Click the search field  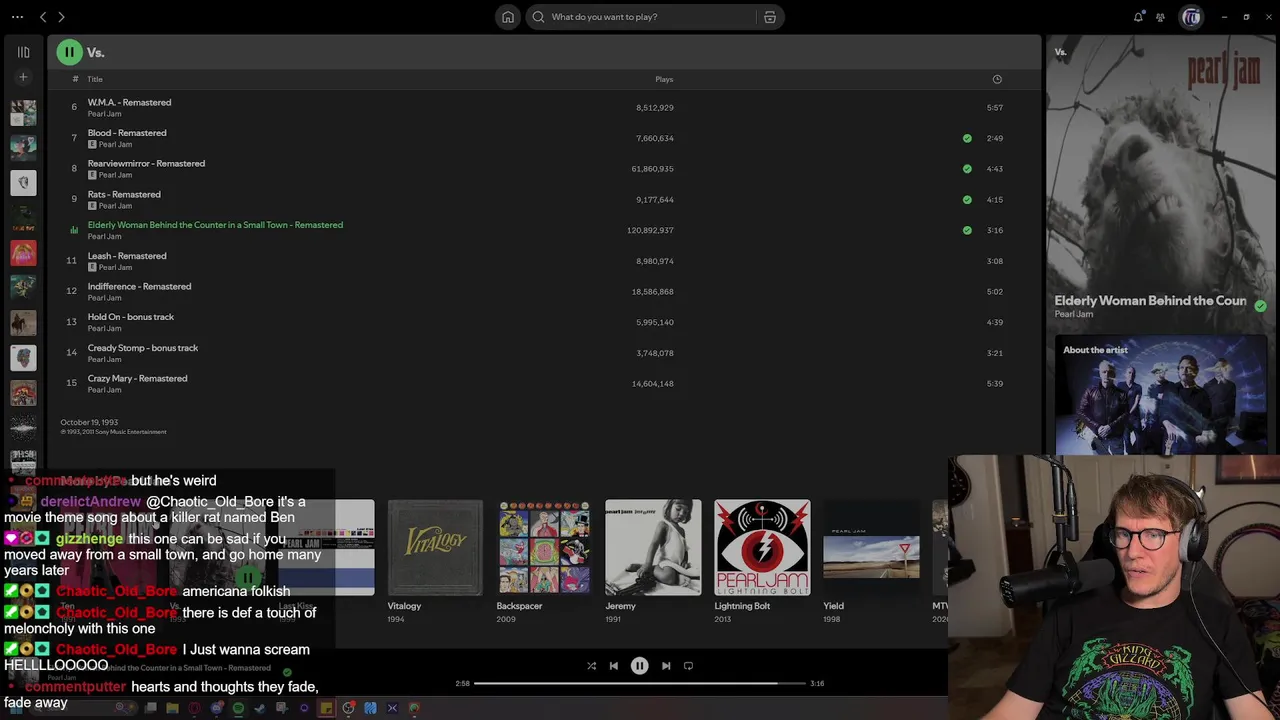(x=653, y=17)
